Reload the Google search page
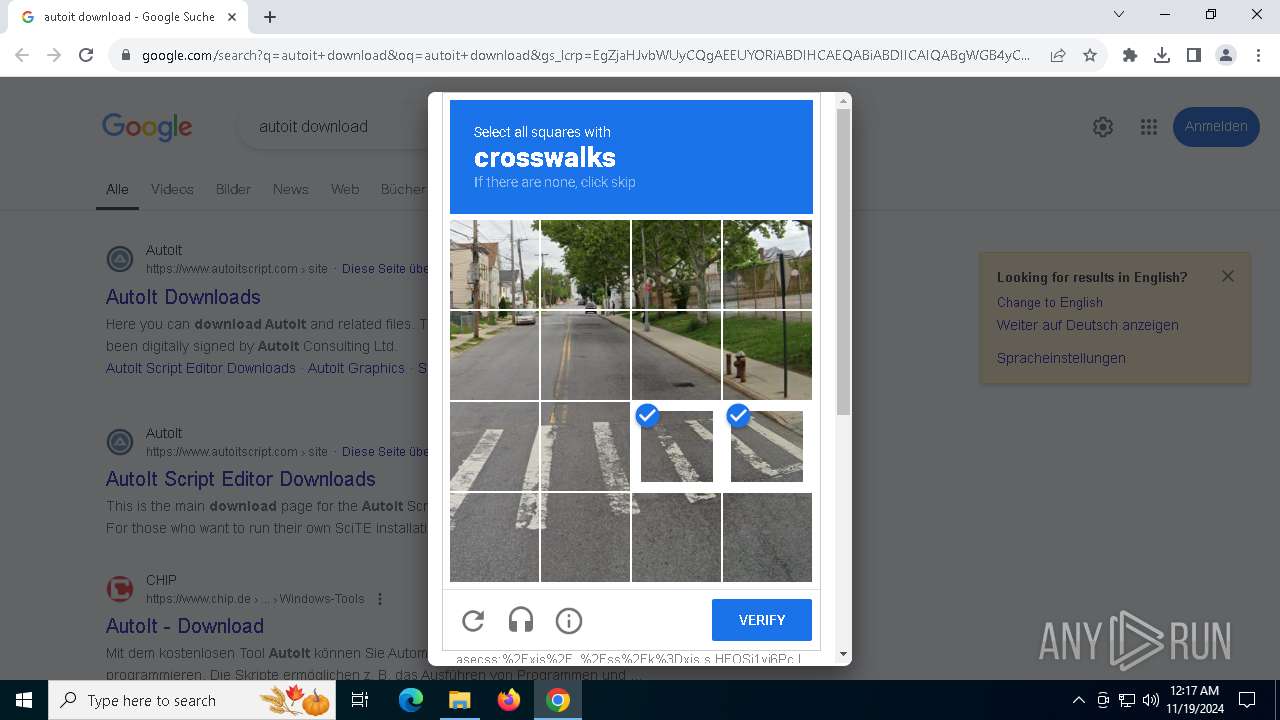 pos(86,55)
